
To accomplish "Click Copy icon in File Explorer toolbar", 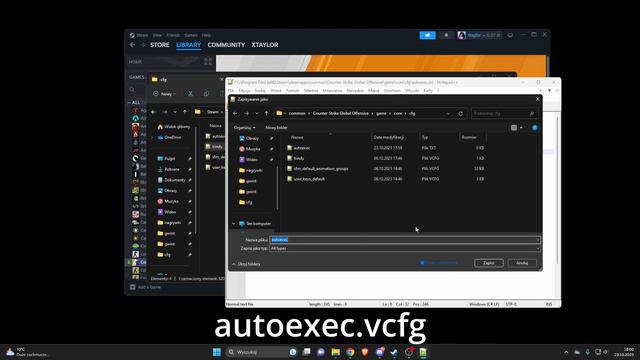I will point(207,94).
